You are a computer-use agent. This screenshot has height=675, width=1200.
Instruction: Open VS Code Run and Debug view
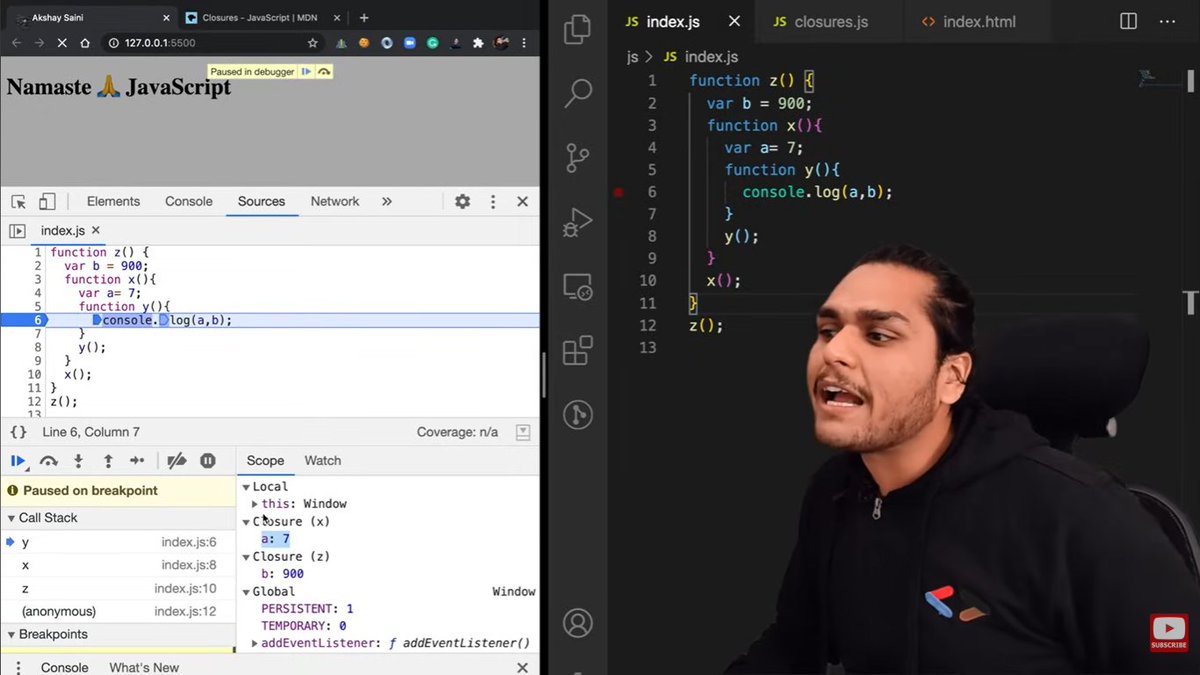(x=578, y=222)
